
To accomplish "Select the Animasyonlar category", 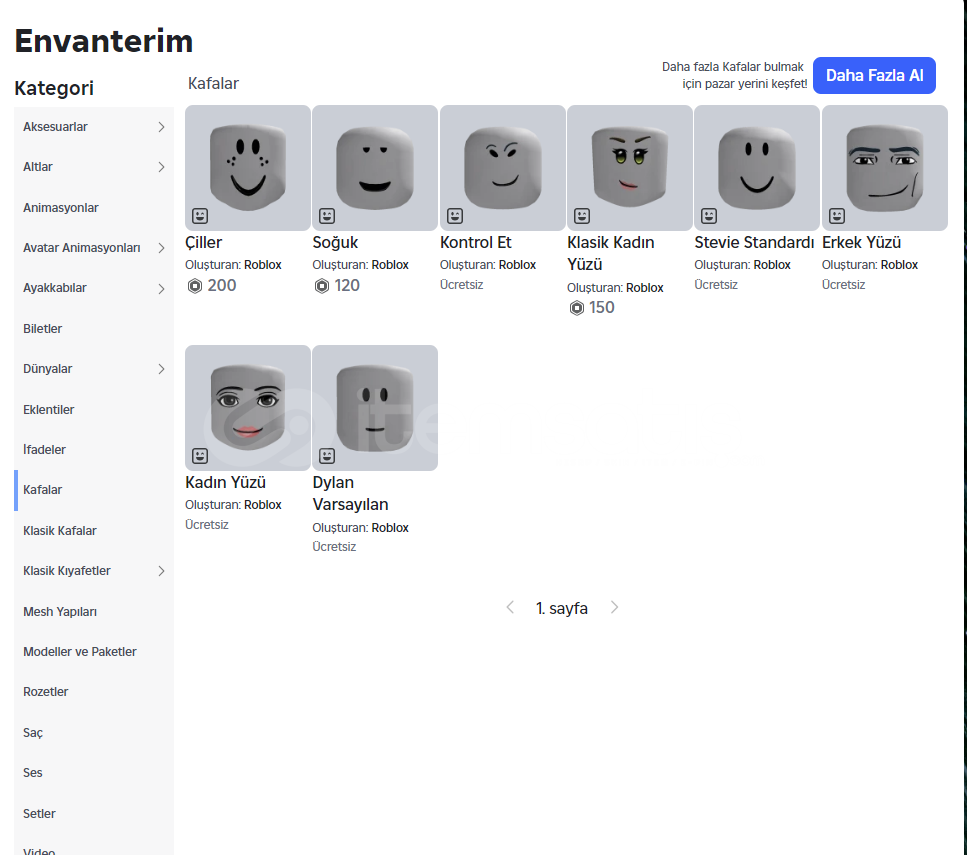I will (94, 208).
